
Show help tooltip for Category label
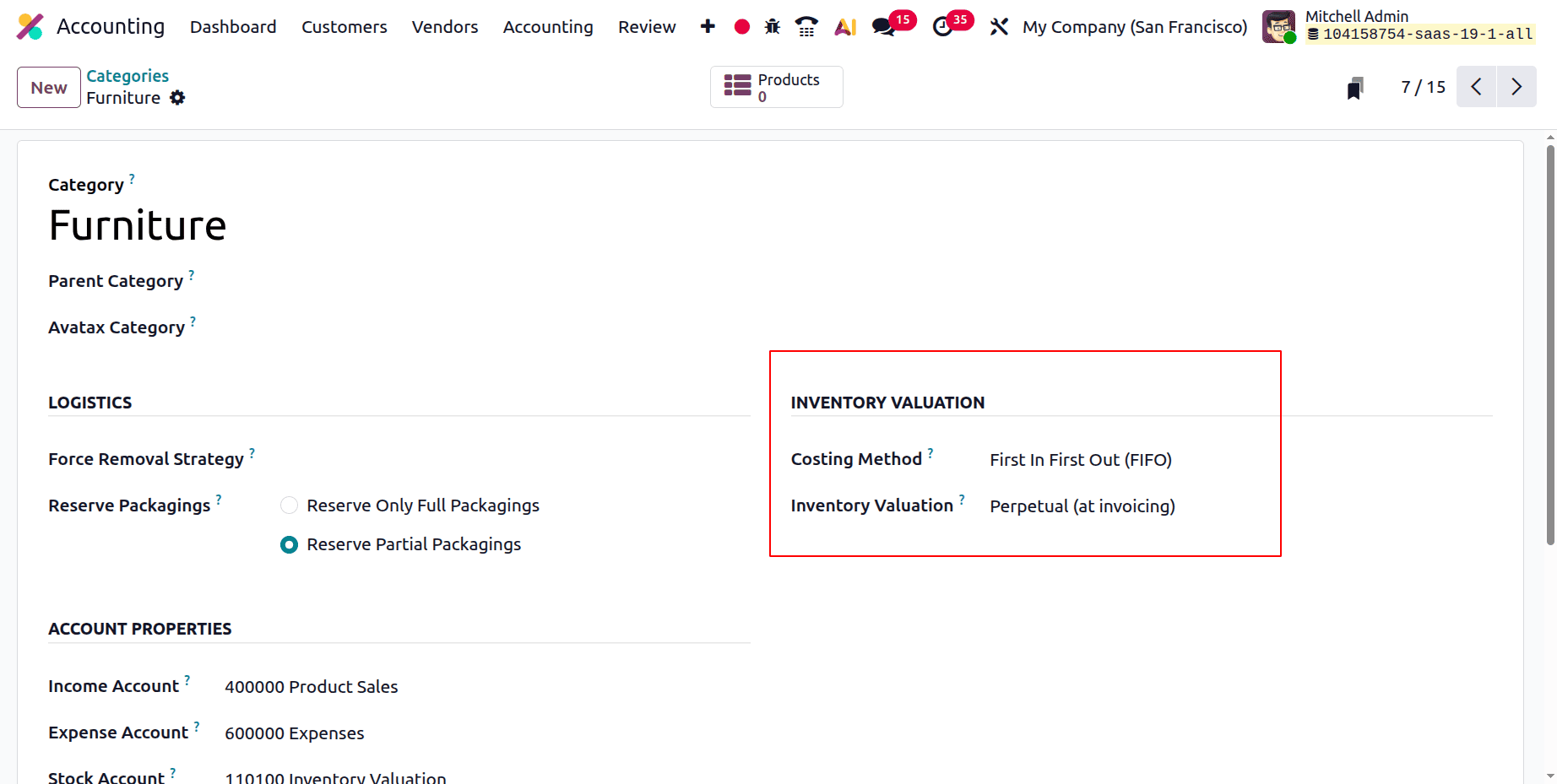(x=132, y=178)
